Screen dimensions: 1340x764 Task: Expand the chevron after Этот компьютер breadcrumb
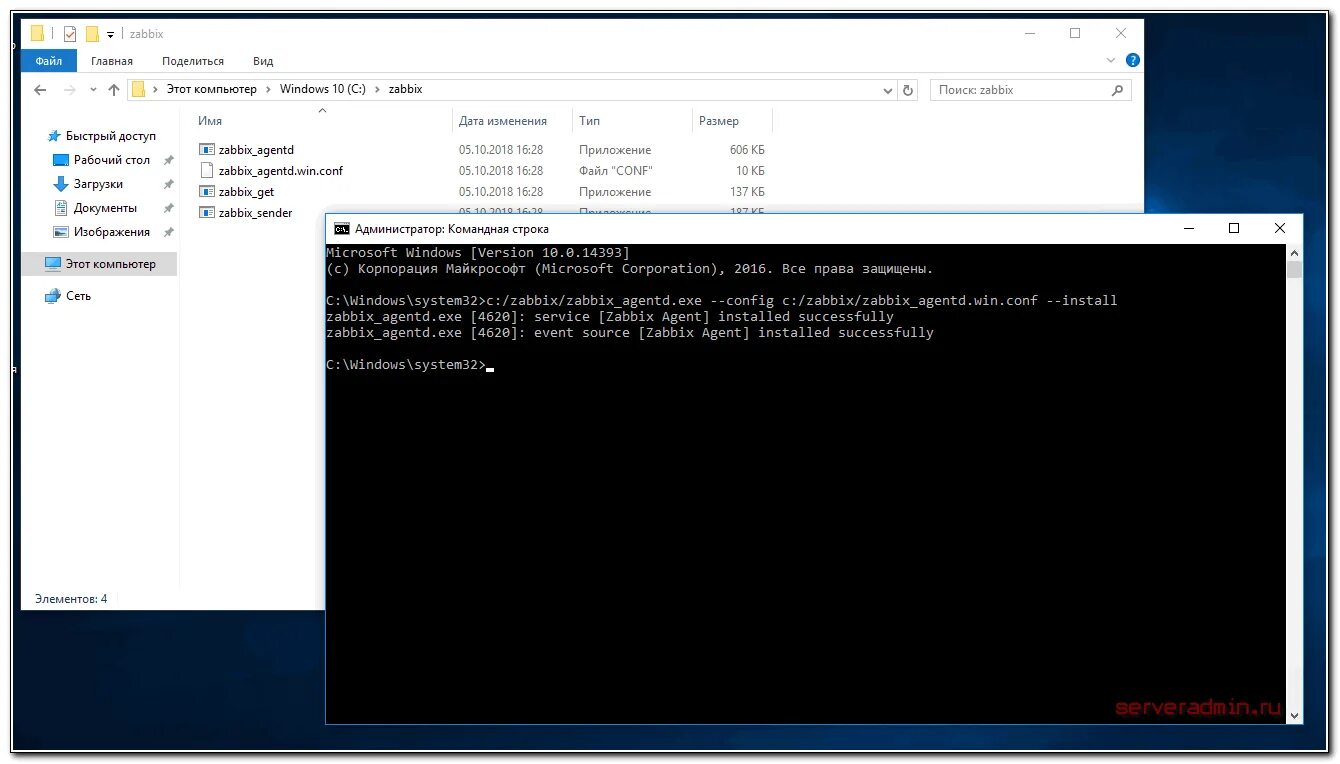(x=268, y=89)
